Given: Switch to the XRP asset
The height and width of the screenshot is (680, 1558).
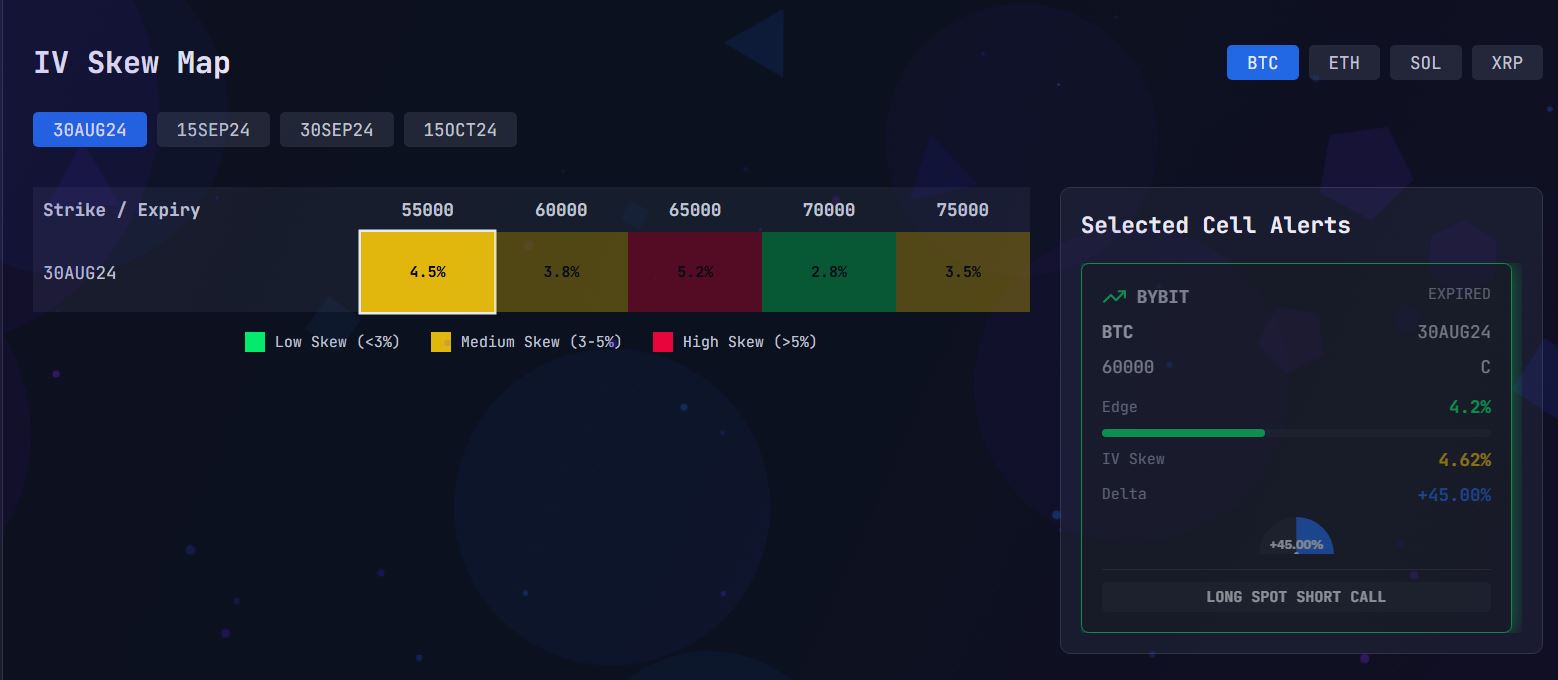Looking at the screenshot, I should (1507, 62).
